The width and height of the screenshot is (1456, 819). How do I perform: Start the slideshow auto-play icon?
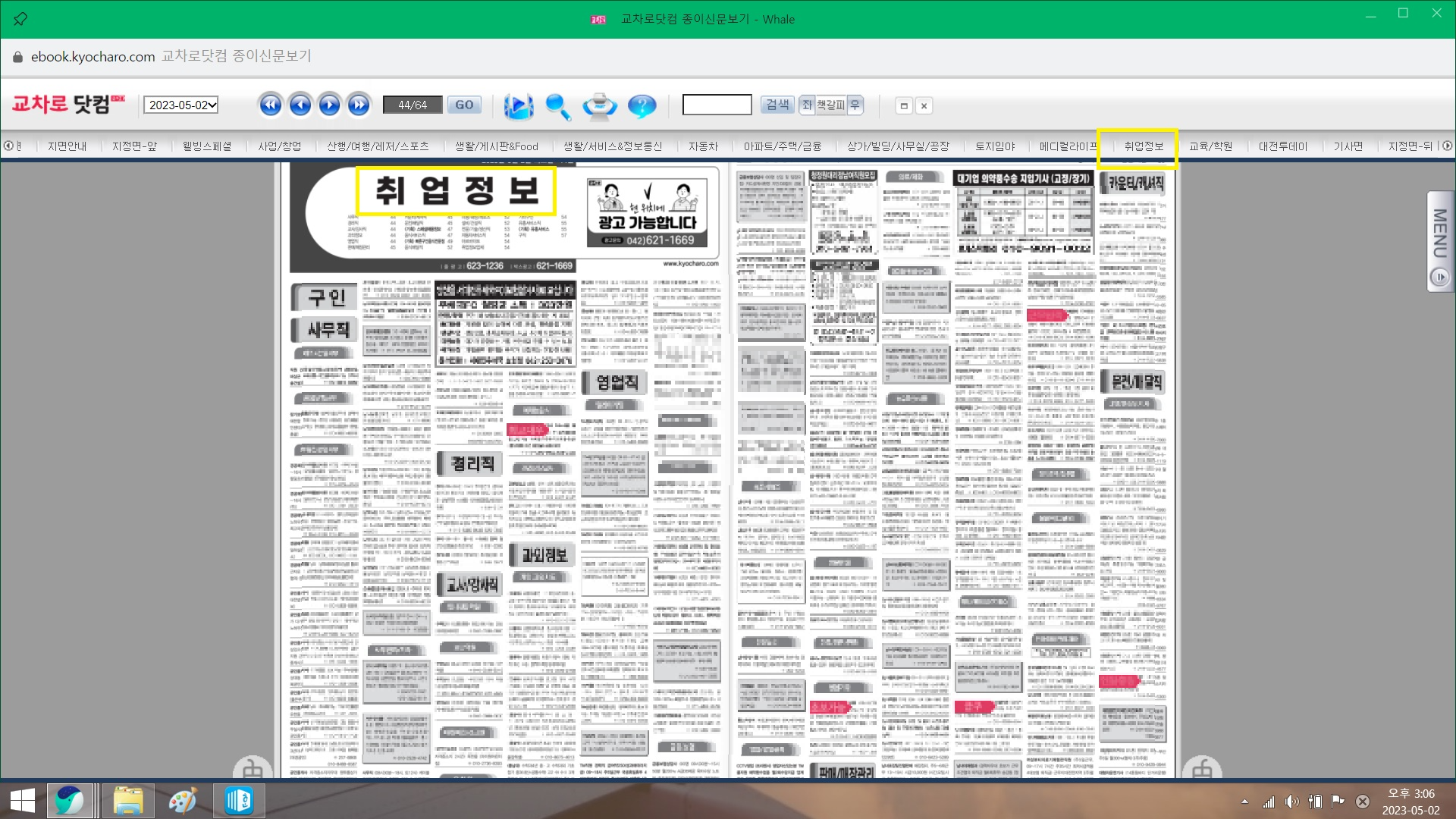[519, 105]
